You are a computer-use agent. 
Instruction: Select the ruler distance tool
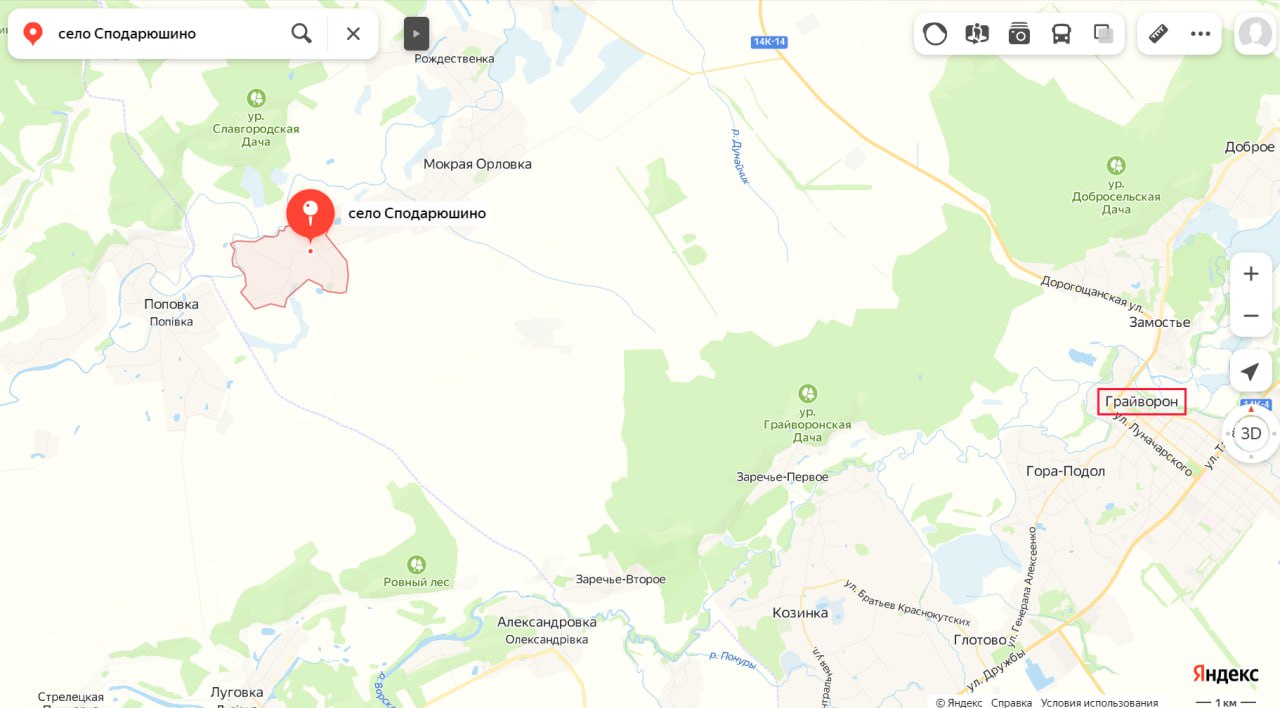click(1158, 34)
